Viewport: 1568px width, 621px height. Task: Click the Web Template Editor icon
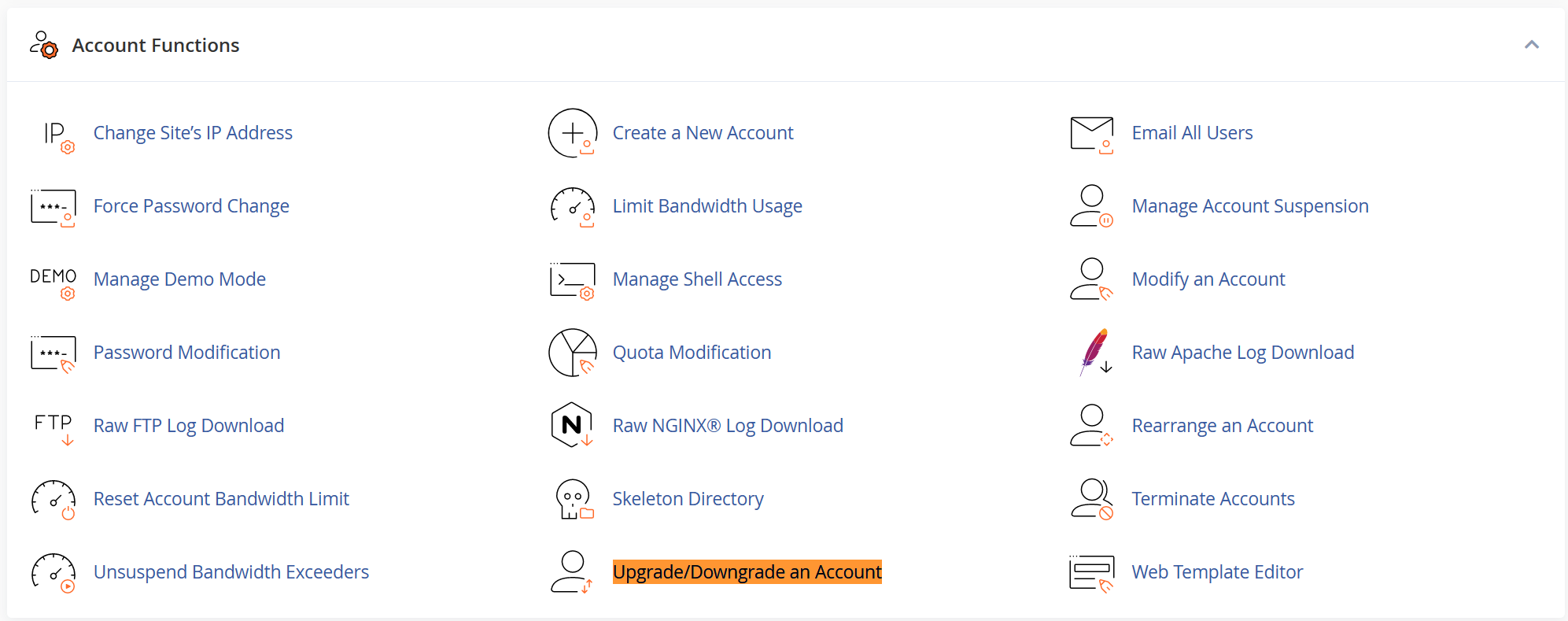[x=1091, y=572]
